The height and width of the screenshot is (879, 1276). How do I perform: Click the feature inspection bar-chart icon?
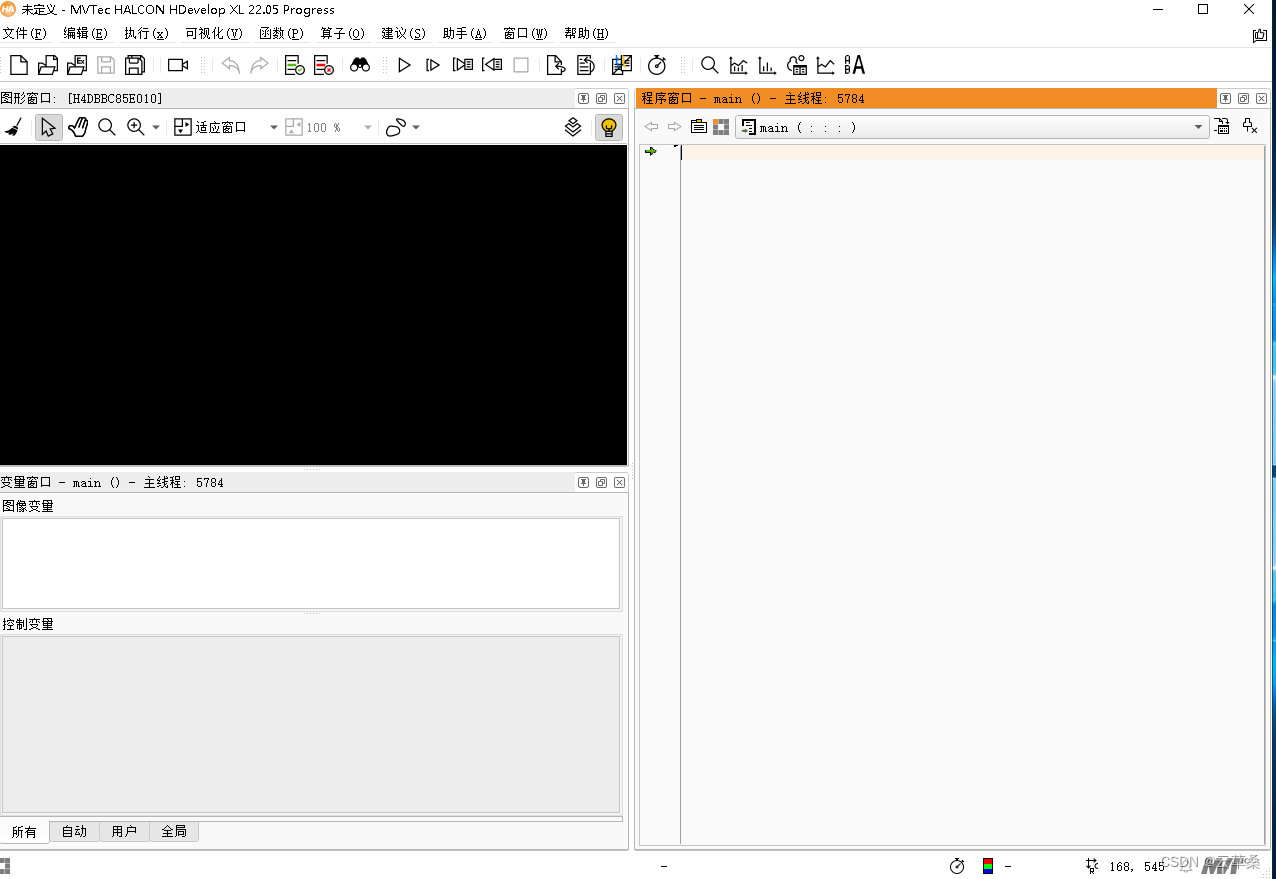point(766,65)
